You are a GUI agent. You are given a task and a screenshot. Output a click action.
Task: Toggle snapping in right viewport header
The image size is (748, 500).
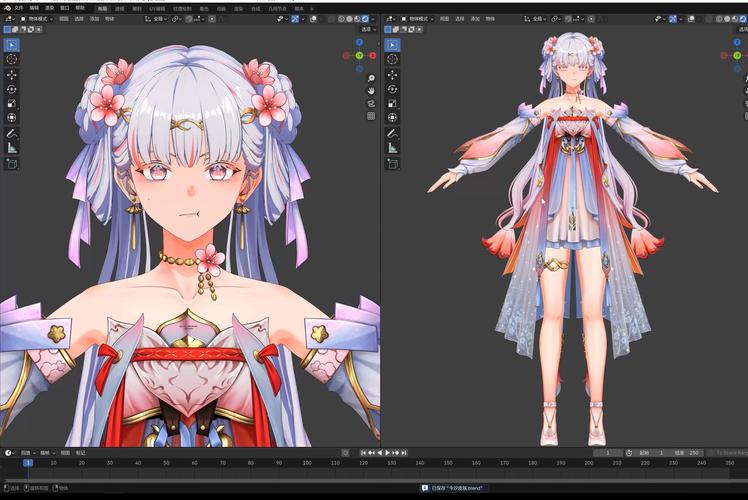[569, 19]
